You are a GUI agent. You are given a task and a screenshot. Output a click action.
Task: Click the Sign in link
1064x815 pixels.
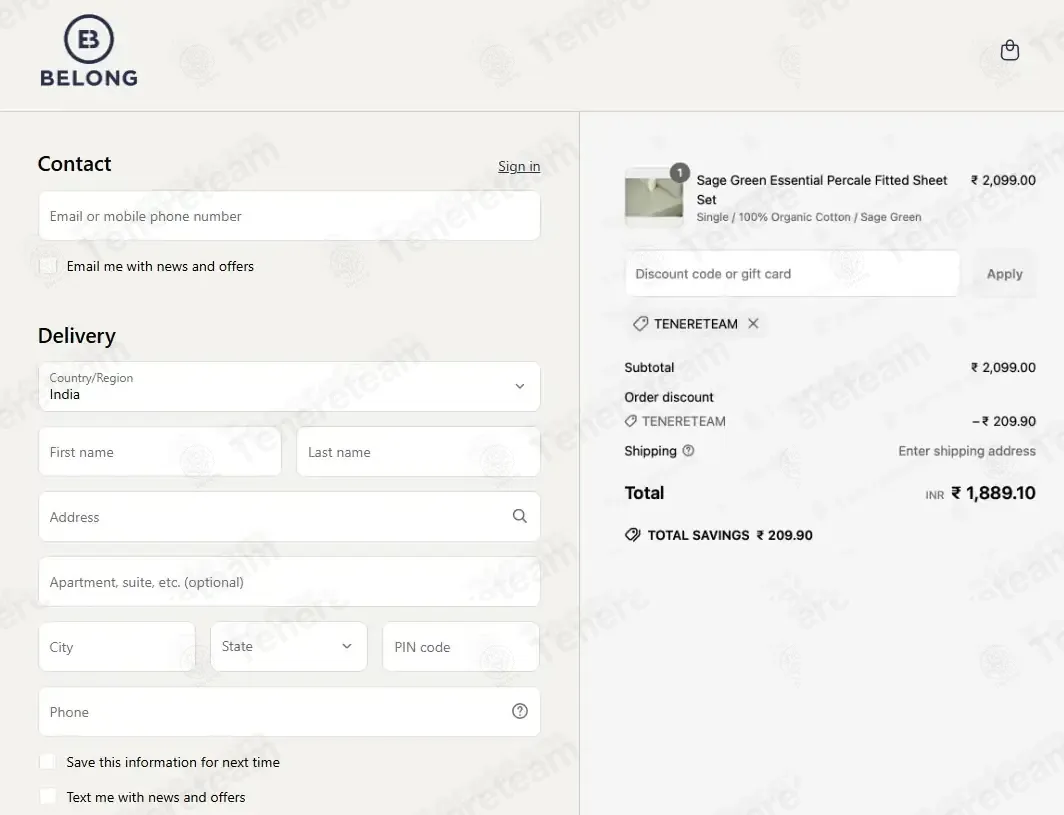point(519,166)
